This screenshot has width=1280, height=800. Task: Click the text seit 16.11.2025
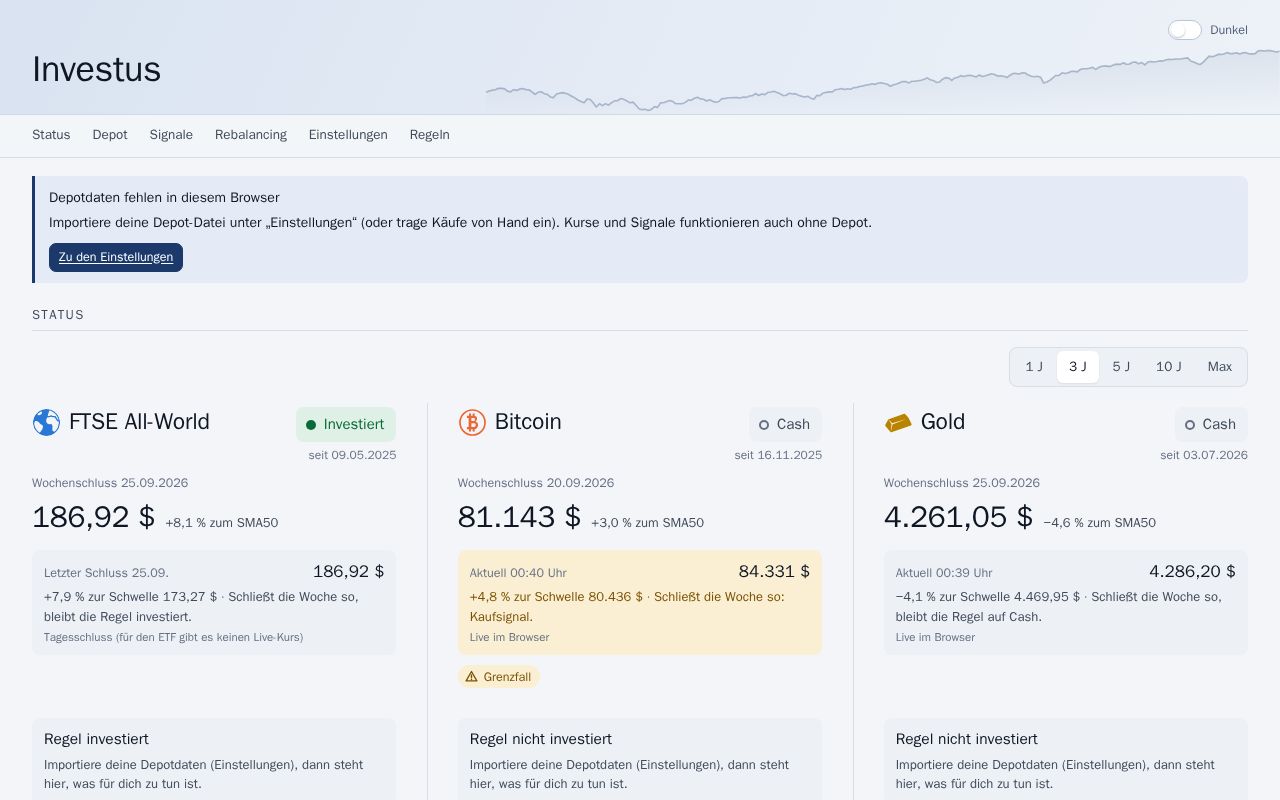pos(778,455)
